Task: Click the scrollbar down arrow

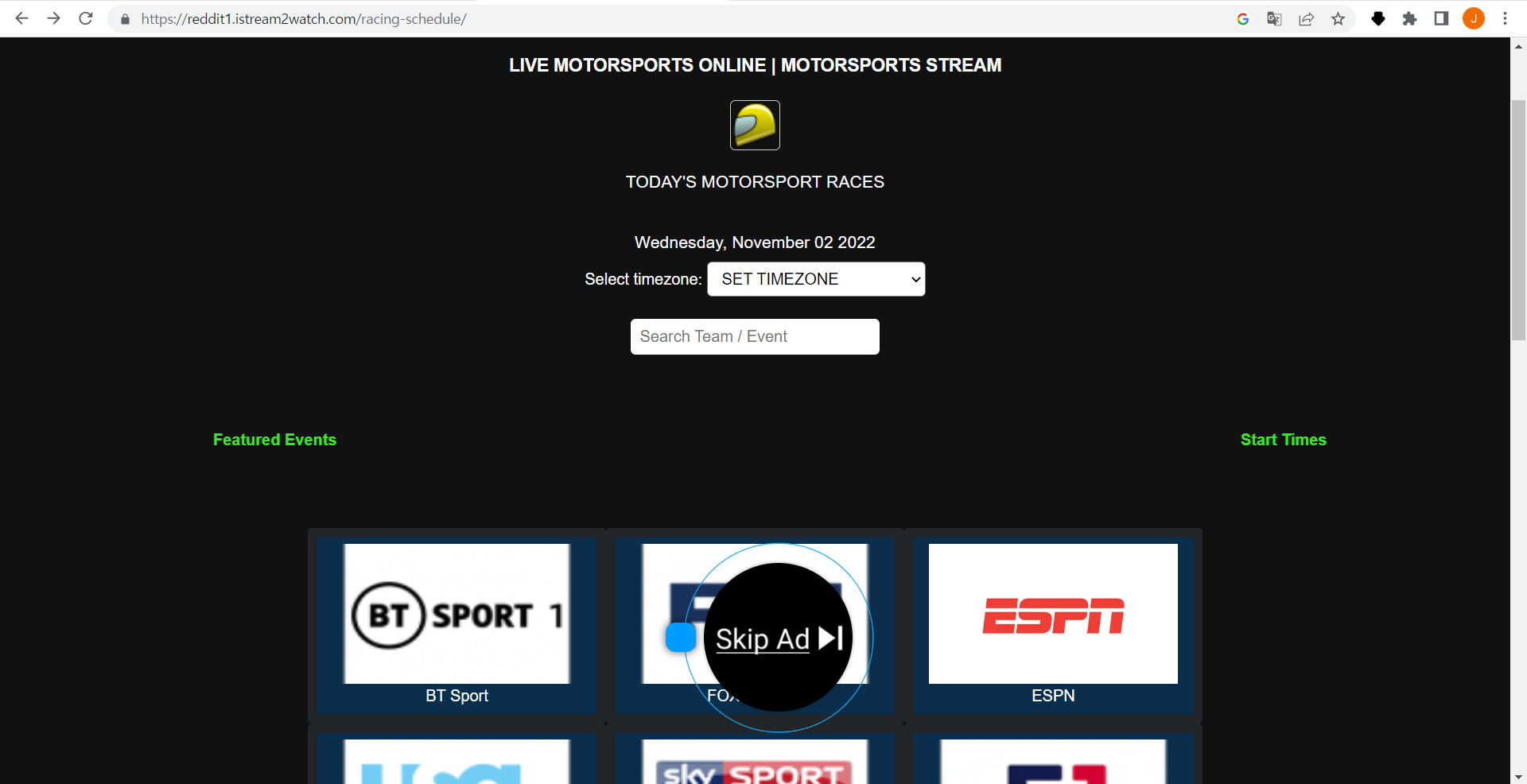Action: click(1518, 776)
